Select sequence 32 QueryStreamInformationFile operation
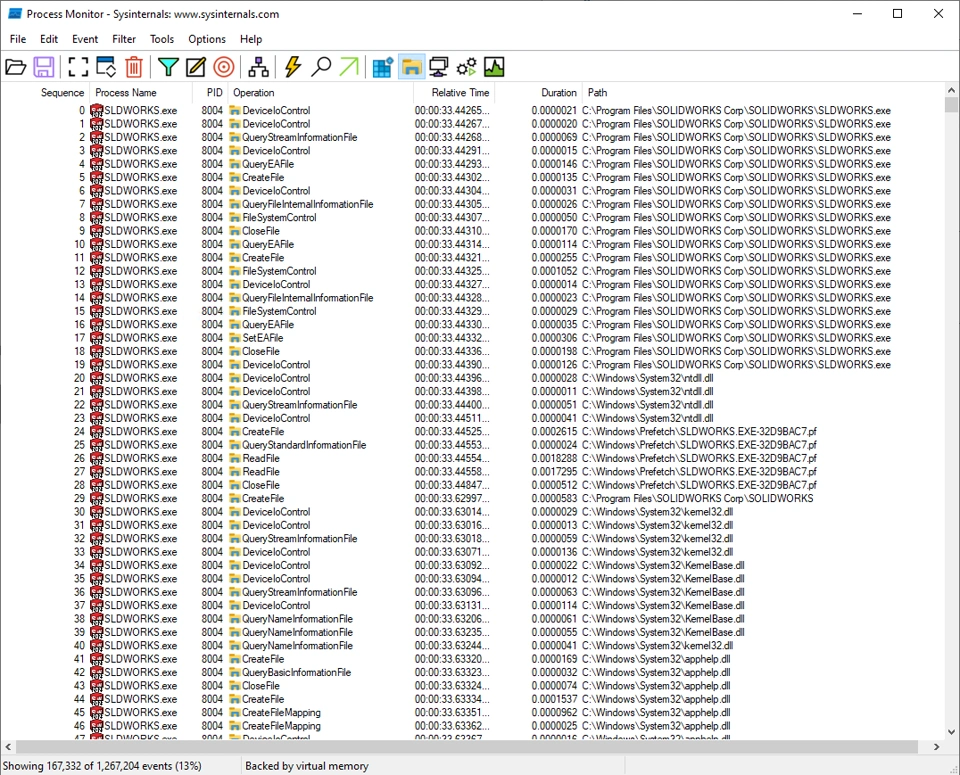Viewport: 960px width, 775px height. (299, 539)
